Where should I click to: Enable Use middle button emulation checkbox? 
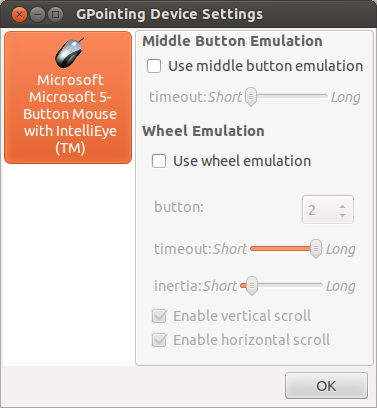tap(154, 66)
